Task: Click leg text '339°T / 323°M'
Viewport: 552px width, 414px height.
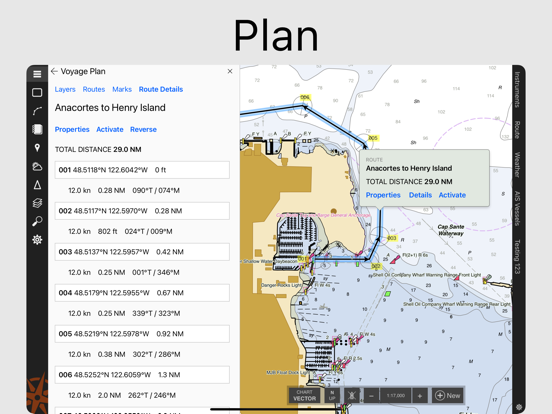Action: click(156, 313)
